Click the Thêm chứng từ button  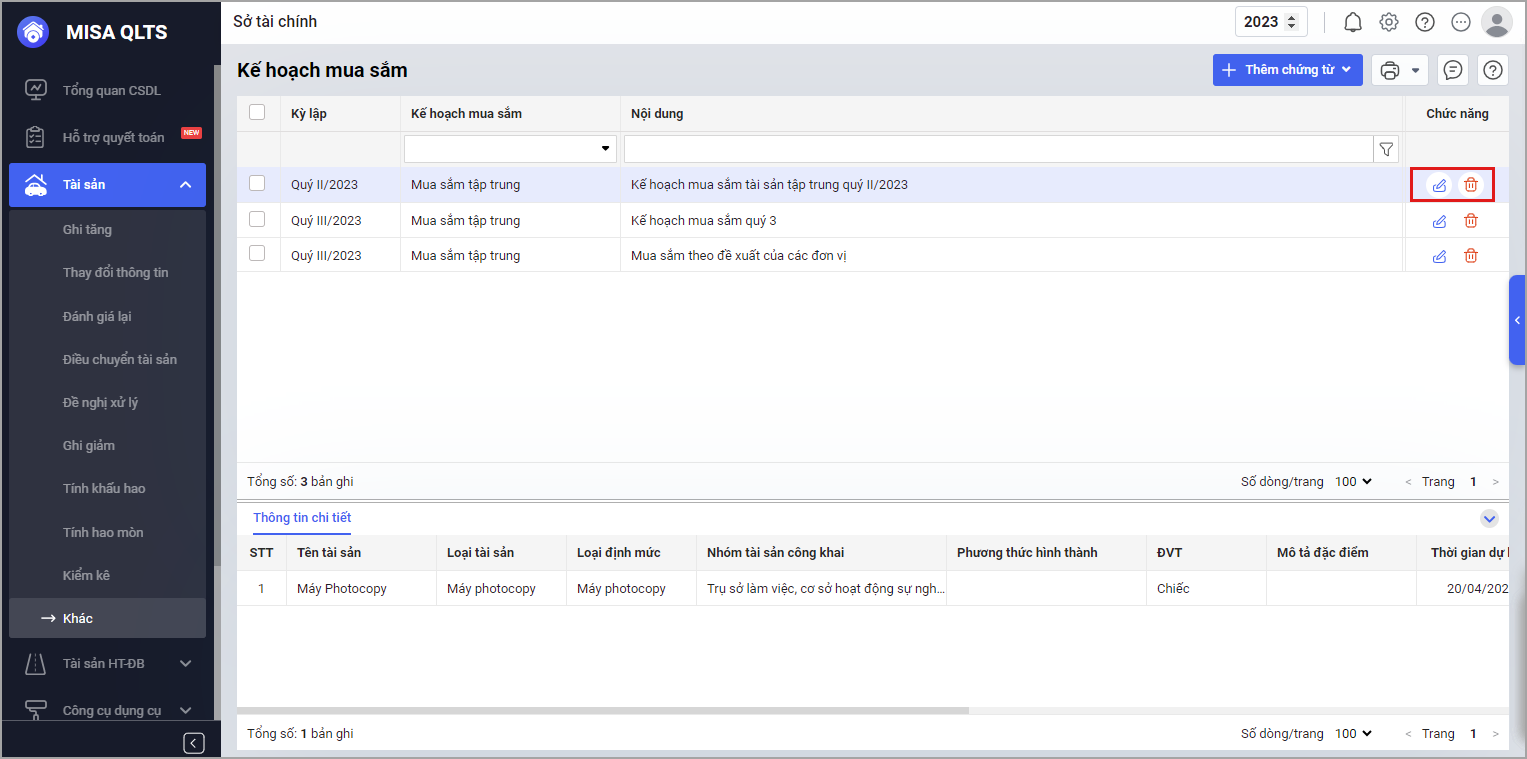1287,70
